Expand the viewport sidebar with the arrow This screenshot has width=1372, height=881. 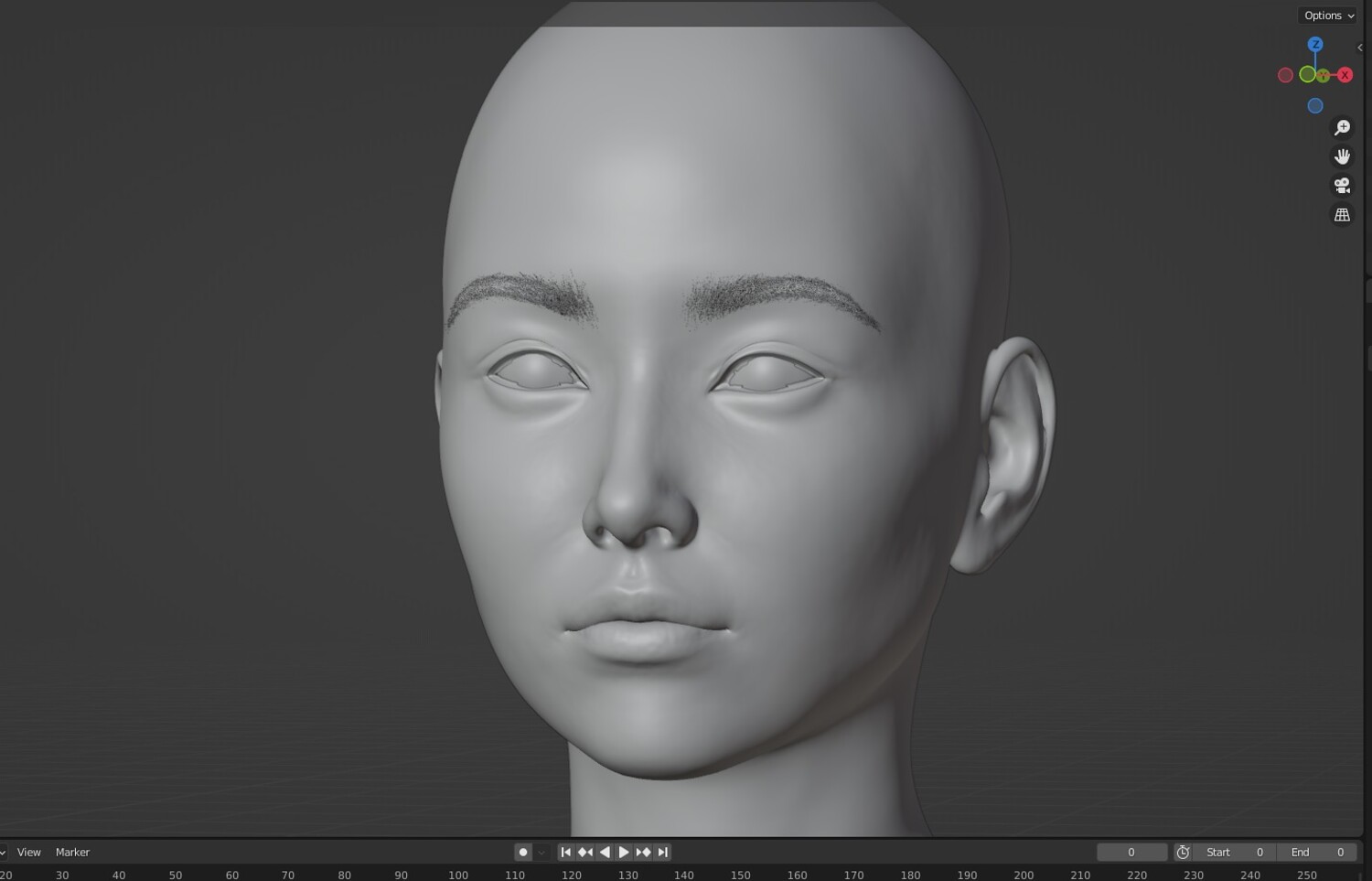(x=1360, y=48)
